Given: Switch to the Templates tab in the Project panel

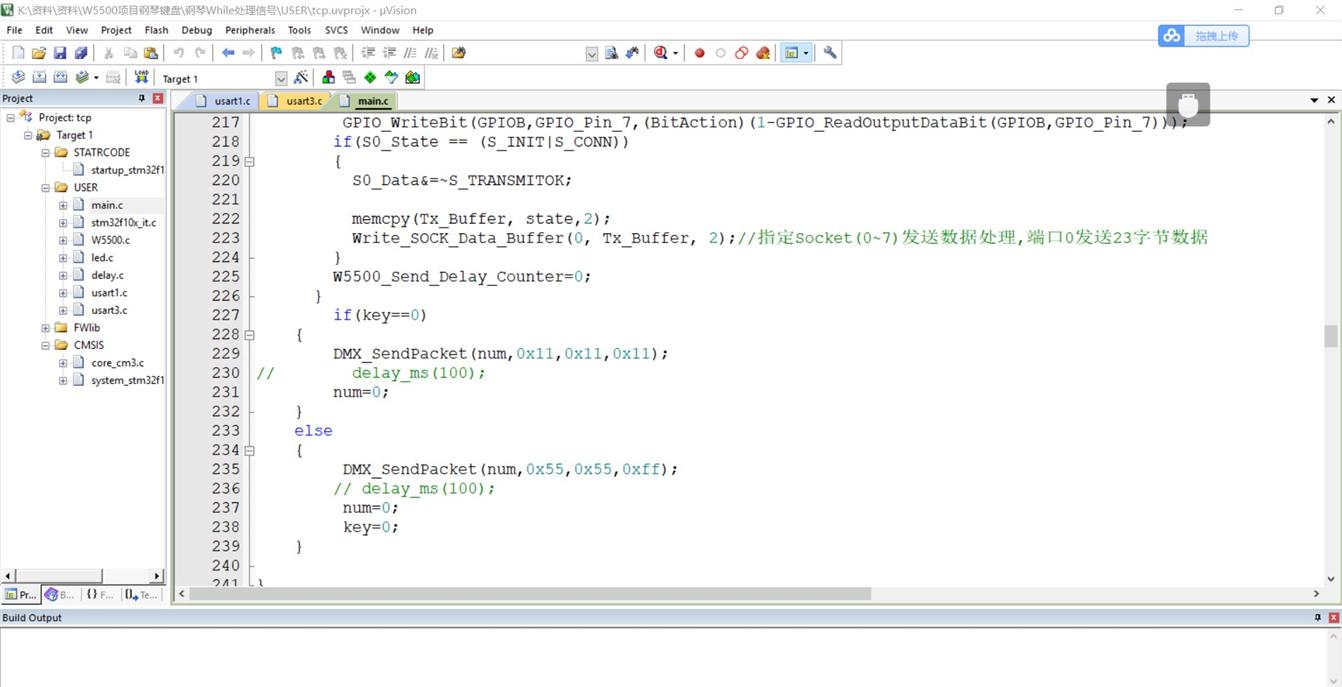Looking at the screenshot, I should [141, 595].
